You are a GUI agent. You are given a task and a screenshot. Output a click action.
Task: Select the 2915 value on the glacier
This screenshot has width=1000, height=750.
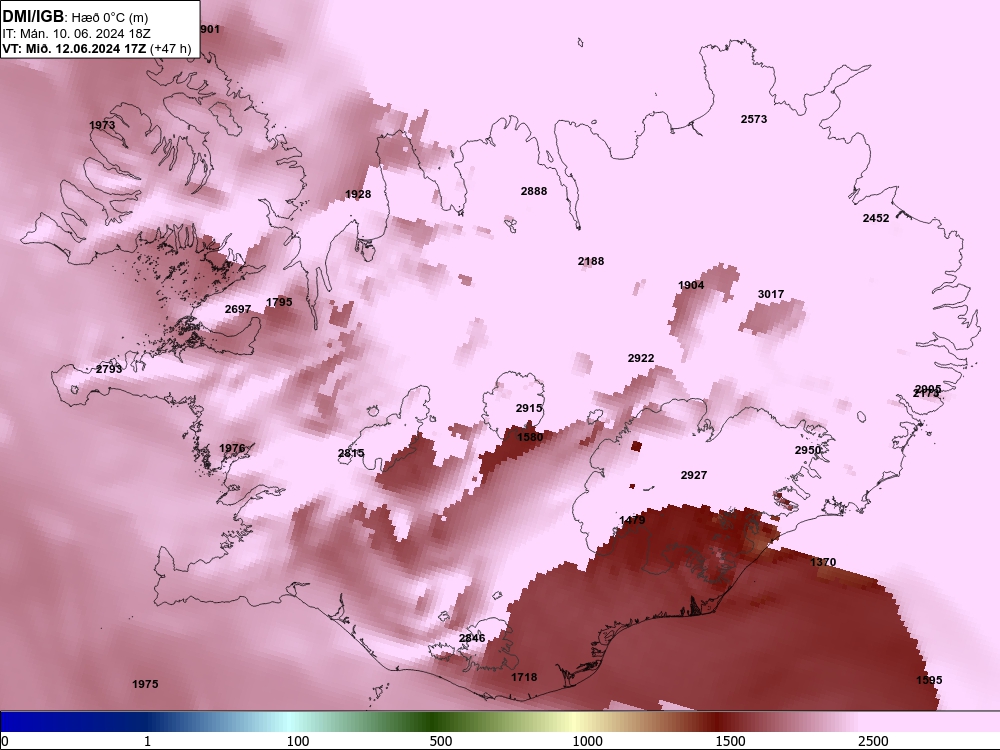[529, 408]
